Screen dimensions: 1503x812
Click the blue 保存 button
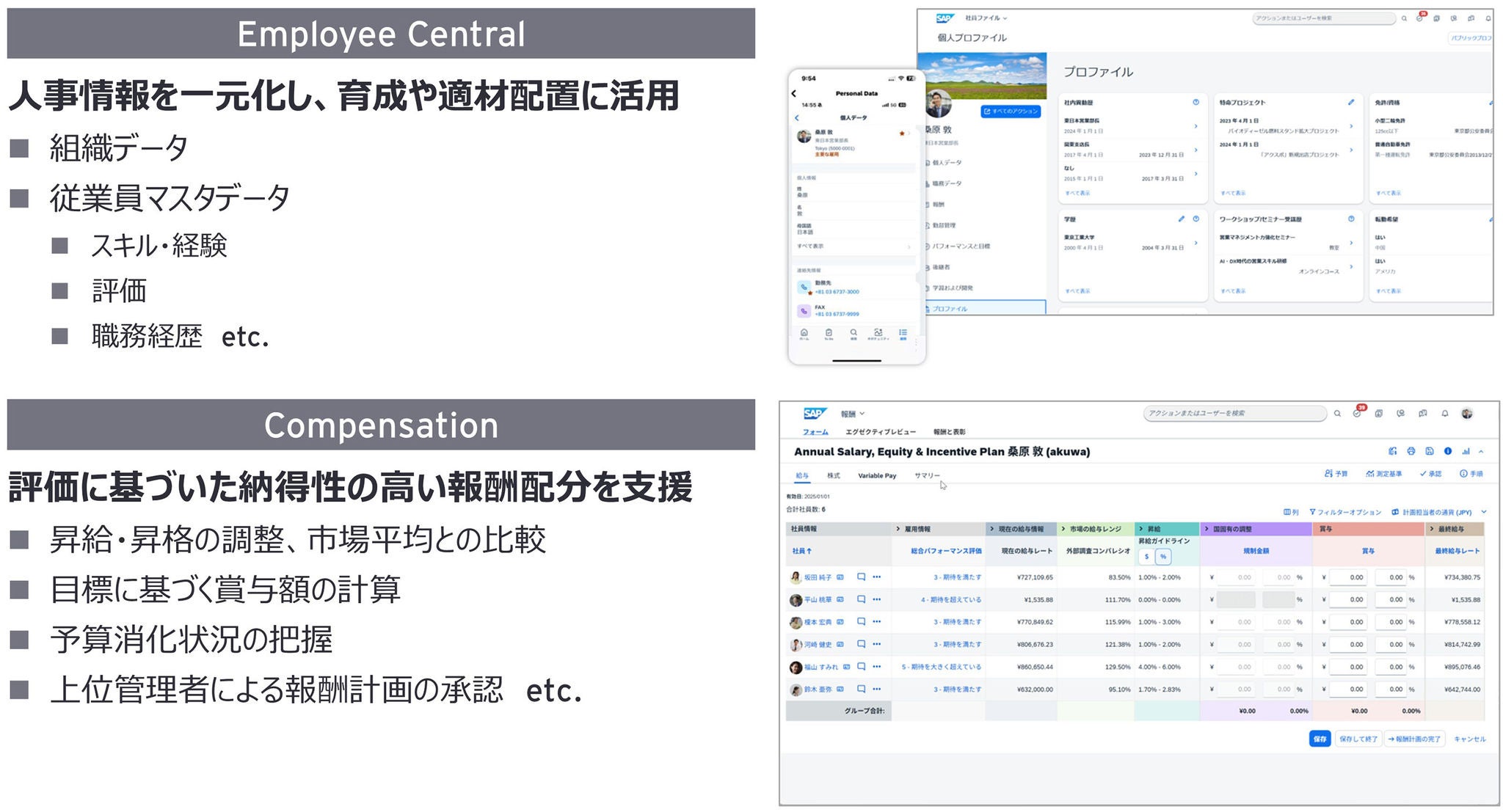[1320, 739]
